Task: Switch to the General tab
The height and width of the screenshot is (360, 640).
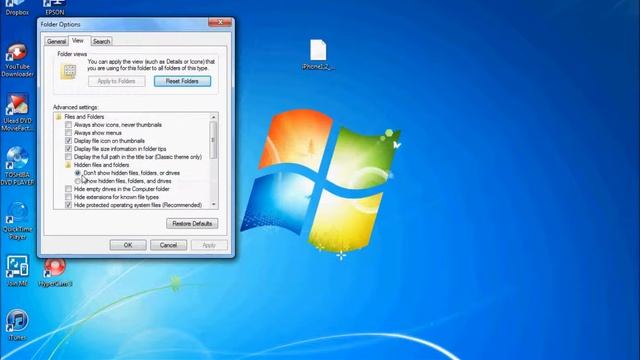Action: [x=56, y=41]
